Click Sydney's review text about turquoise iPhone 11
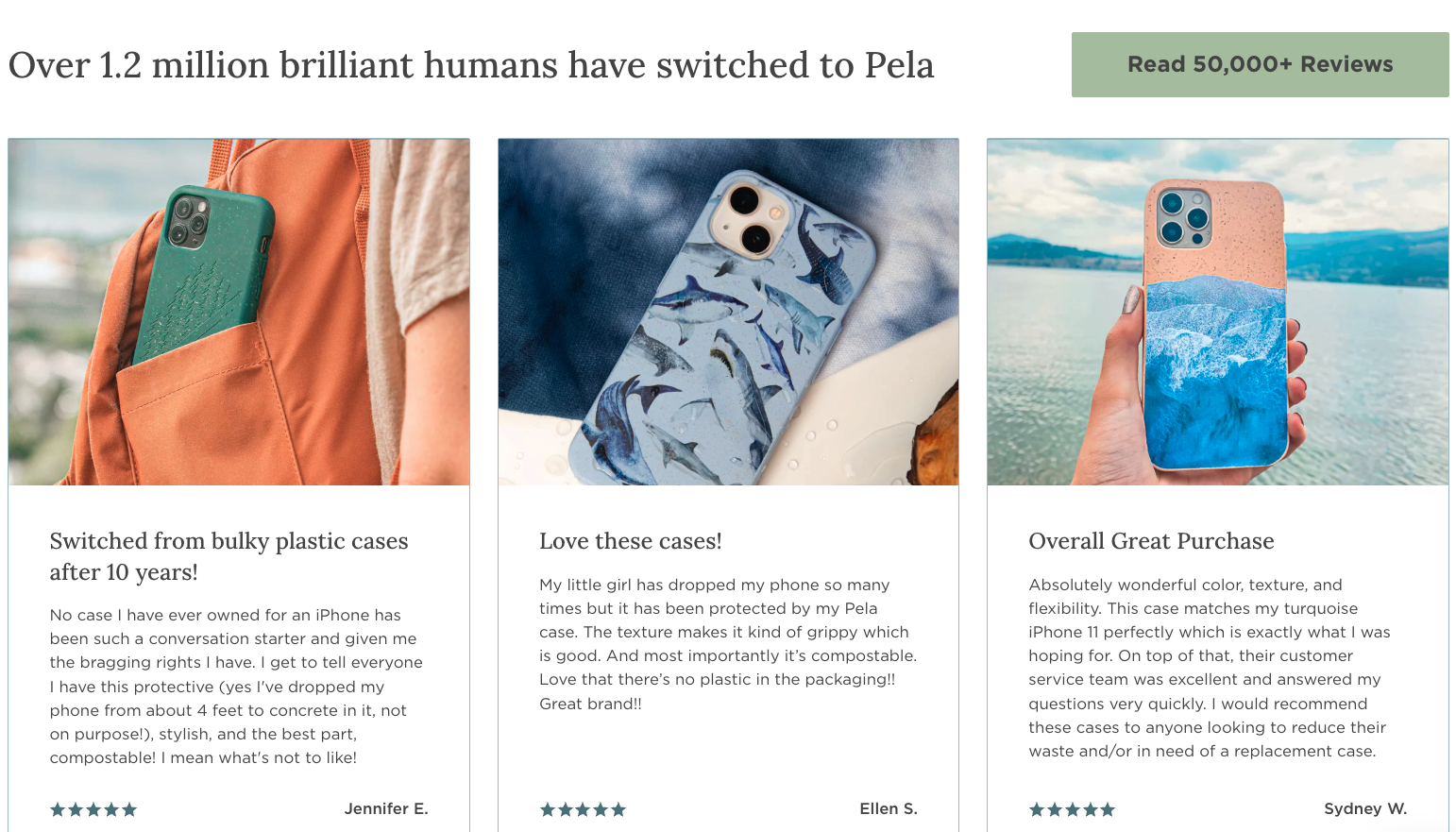 tap(1210, 668)
